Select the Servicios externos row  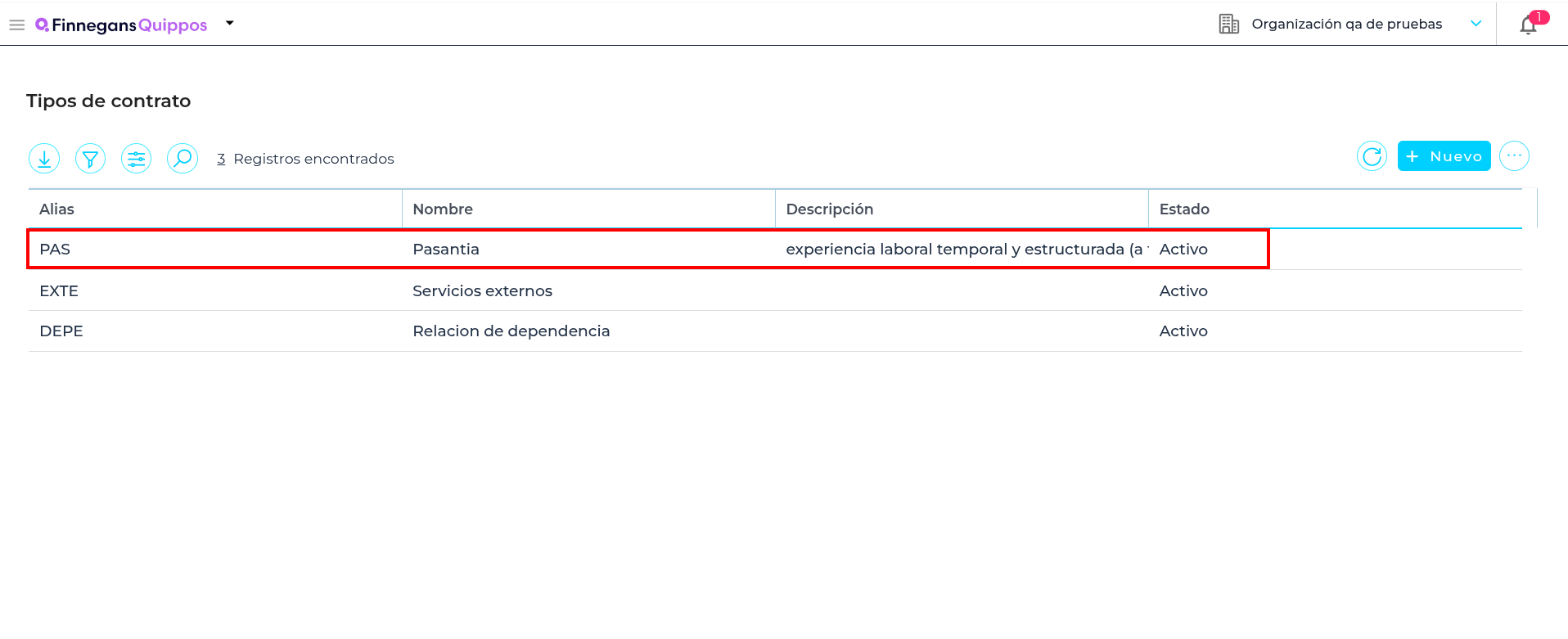pyautogui.click(x=482, y=290)
